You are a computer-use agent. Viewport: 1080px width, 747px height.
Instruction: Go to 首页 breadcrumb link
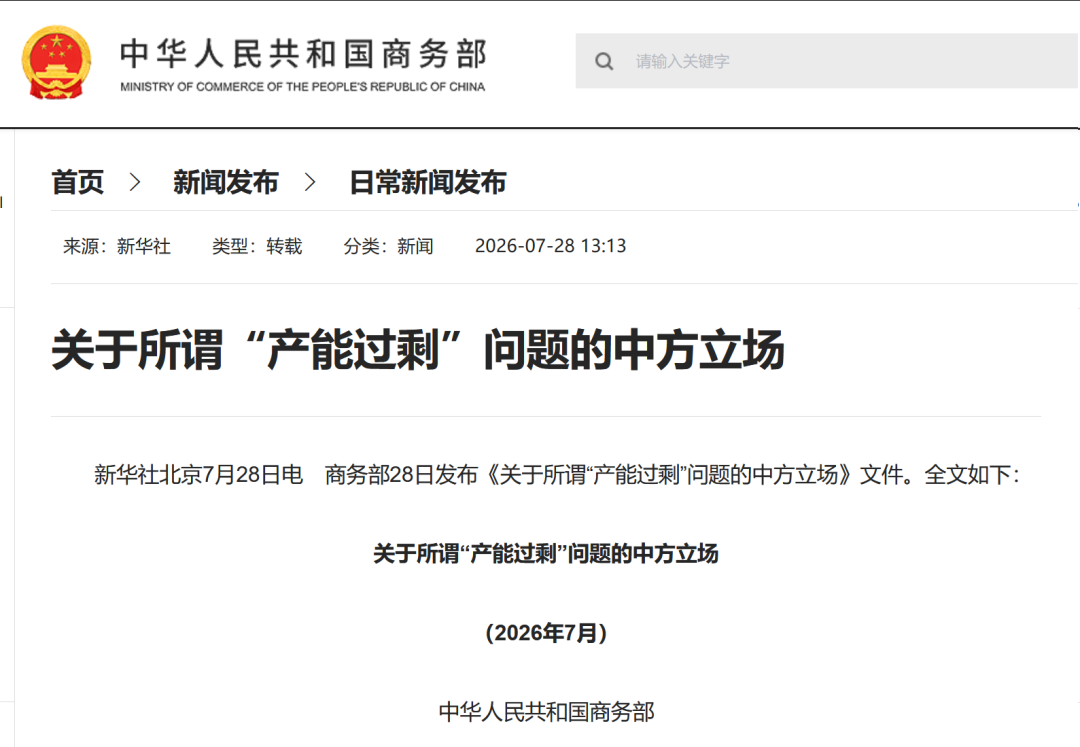click(x=78, y=182)
